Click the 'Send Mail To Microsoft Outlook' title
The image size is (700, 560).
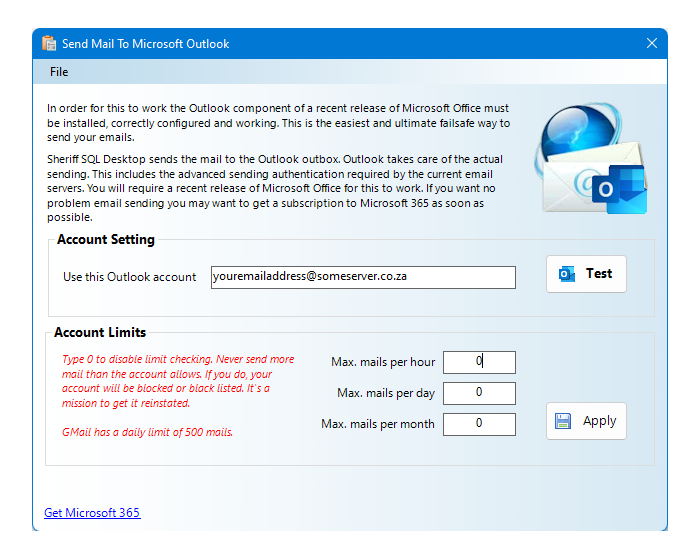pos(146,44)
